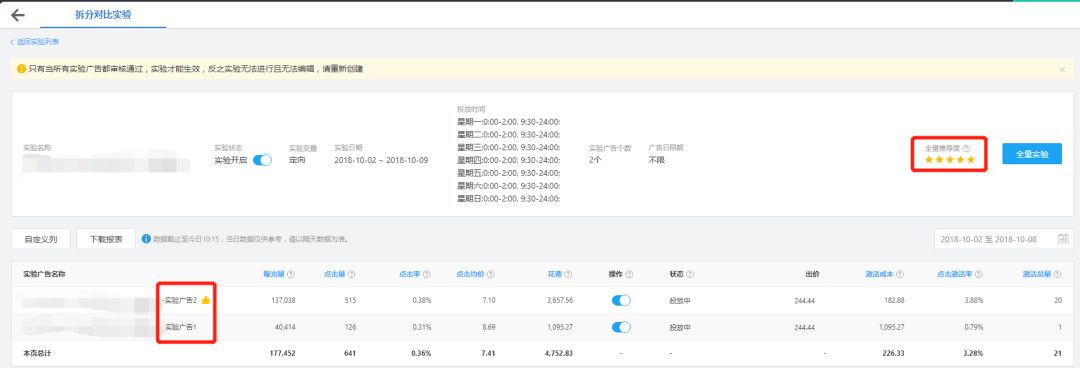Click the five-star recommendation rating
The height and width of the screenshot is (368, 1080).
coord(950,160)
